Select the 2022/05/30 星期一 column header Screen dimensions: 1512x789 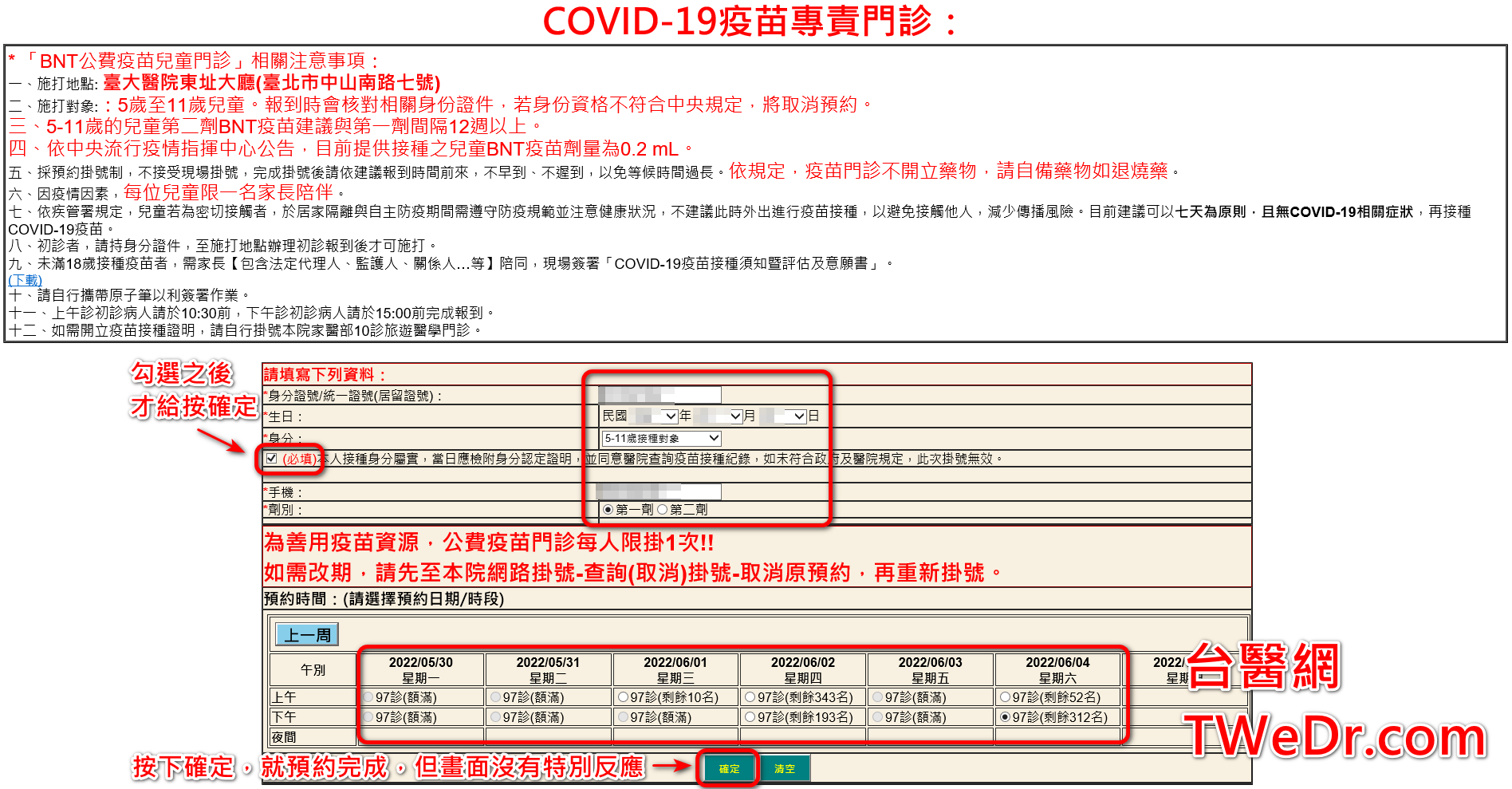420,670
